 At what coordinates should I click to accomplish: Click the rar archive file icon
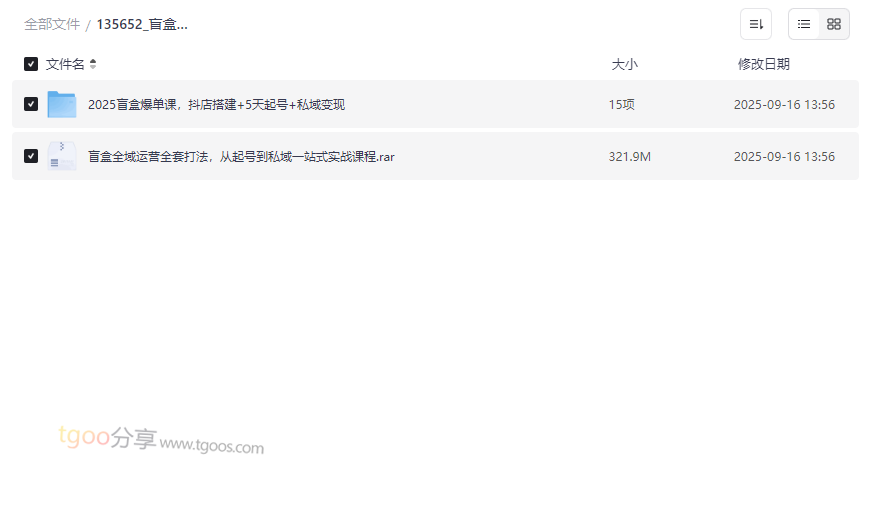click(62, 156)
